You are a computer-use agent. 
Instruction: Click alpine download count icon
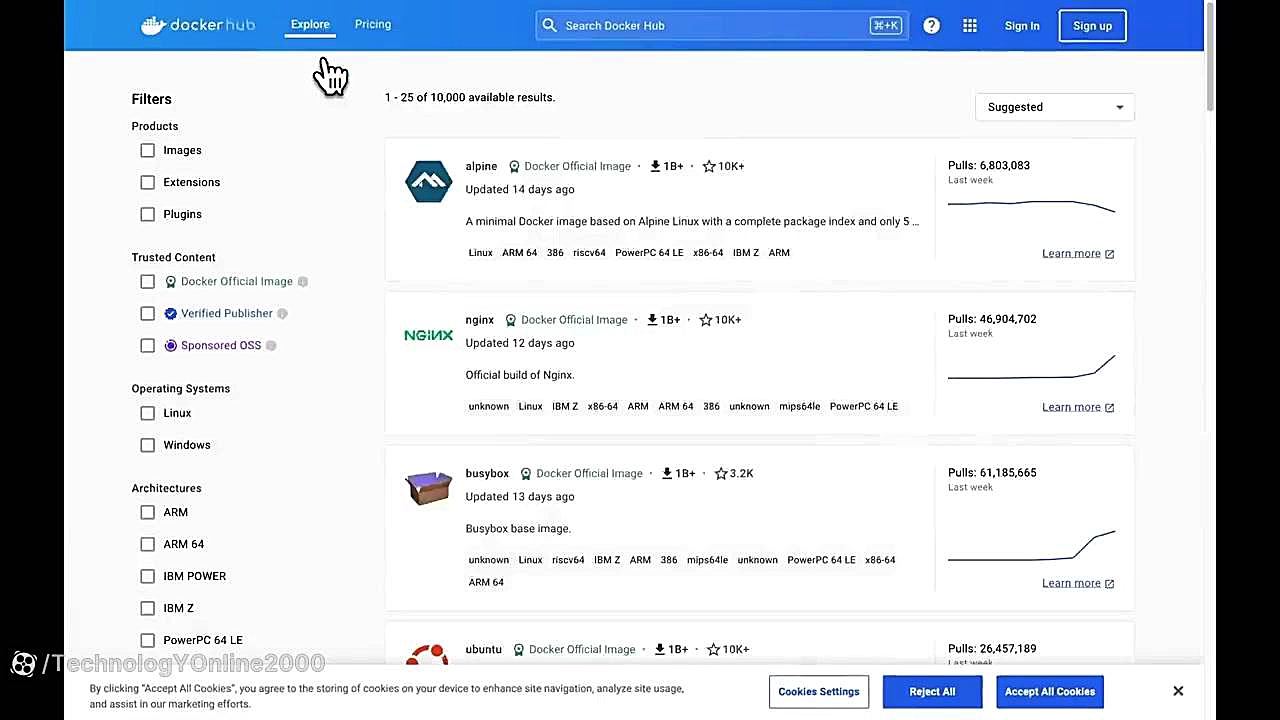click(655, 166)
